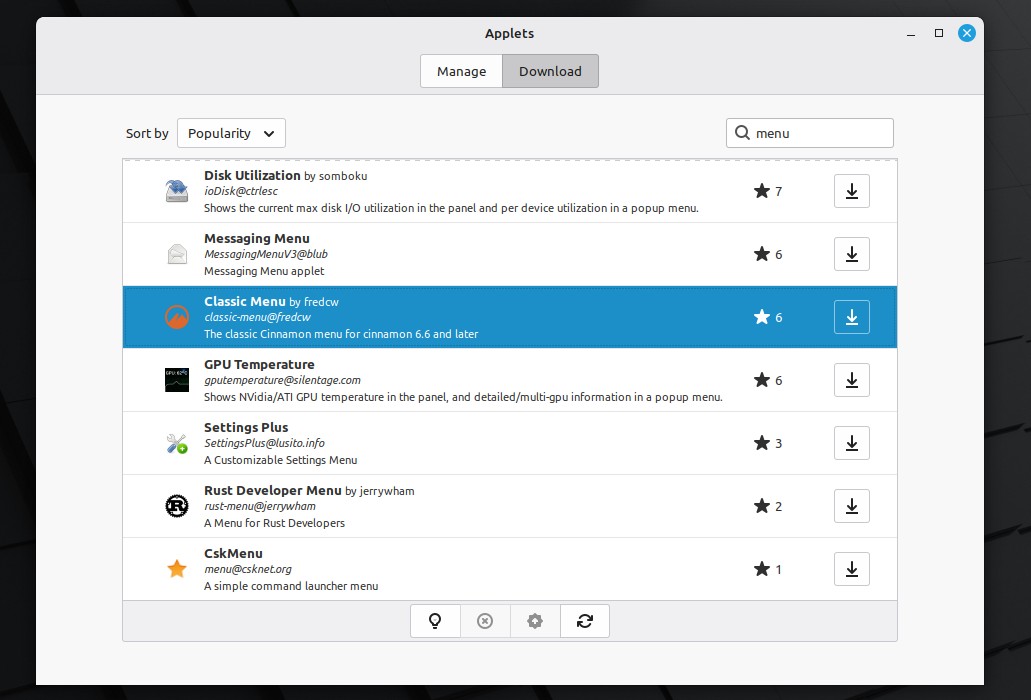Download the Disk Utilization applet
The image size is (1031, 700).
point(851,191)
